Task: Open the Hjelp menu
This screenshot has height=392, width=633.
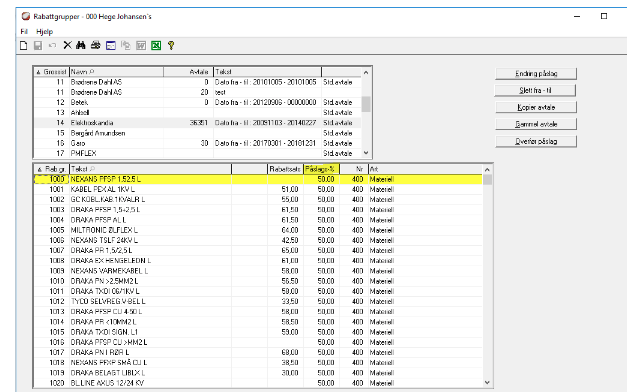Action: (44, 31)
